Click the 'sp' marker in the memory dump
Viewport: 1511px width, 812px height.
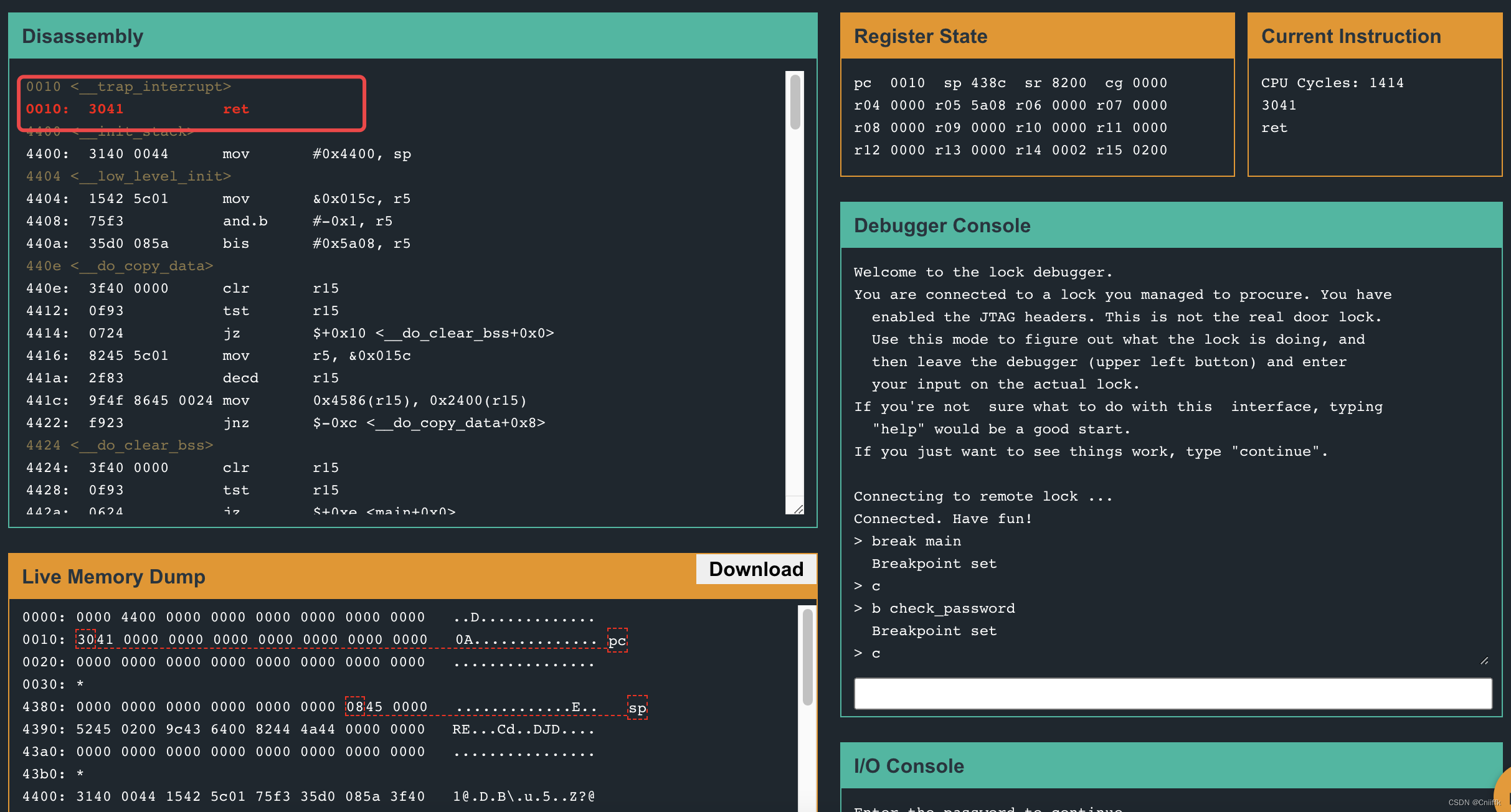(637, 707)
